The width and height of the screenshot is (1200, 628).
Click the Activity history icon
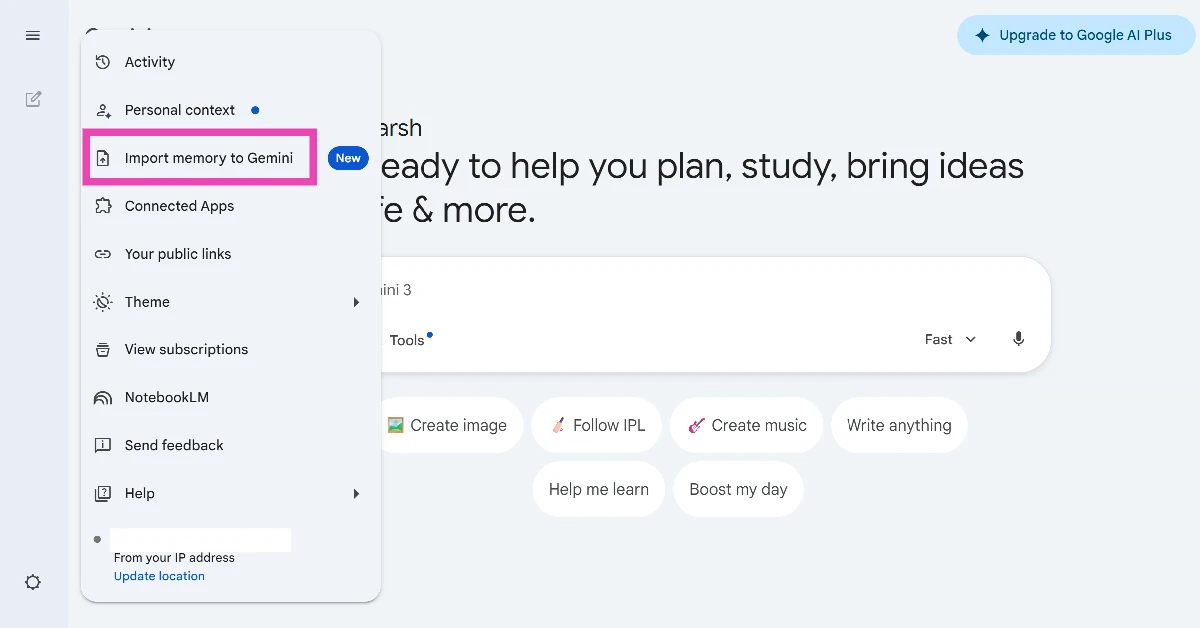click(x=102, y=62)
